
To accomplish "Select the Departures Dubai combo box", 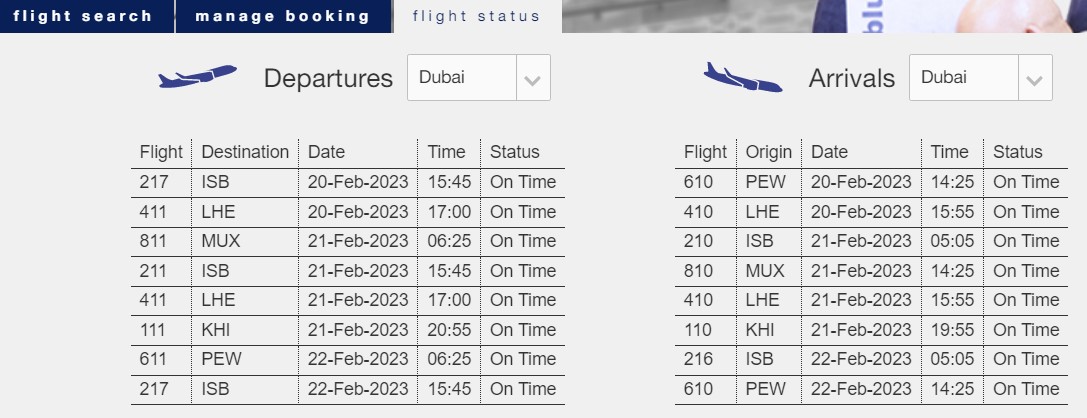I will point(479,78).
